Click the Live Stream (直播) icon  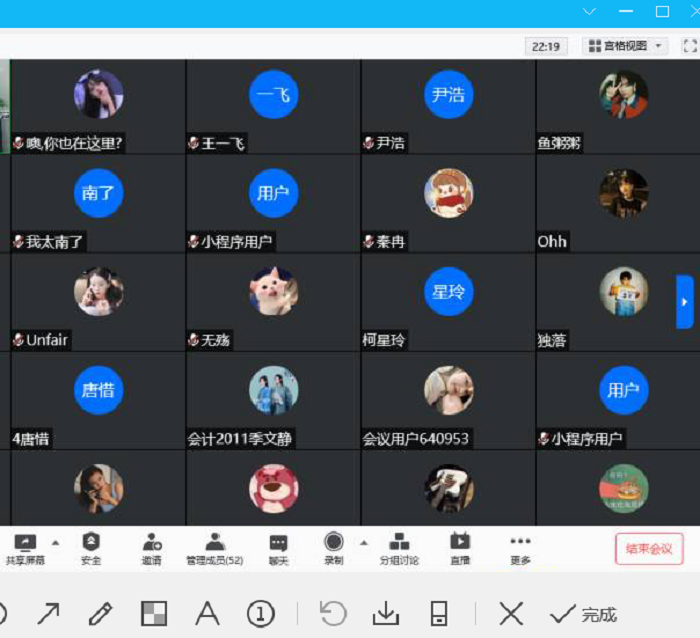(459, 545)
